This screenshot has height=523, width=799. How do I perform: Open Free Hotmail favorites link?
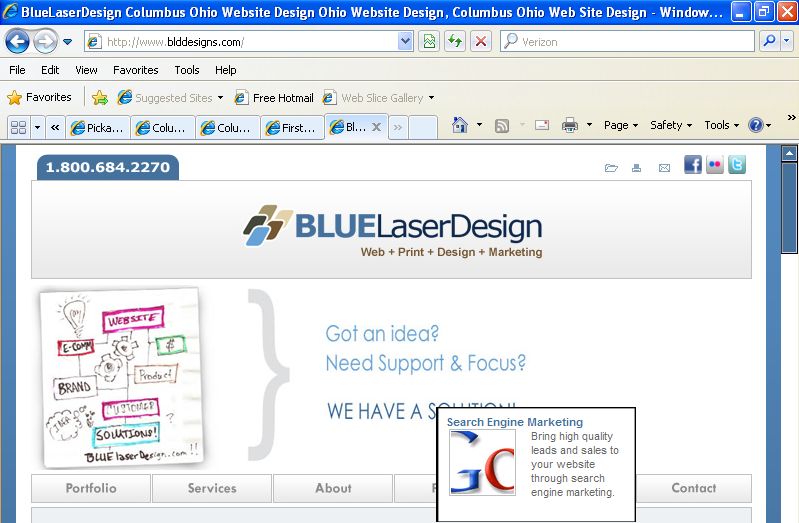click(x=274, y=97)
